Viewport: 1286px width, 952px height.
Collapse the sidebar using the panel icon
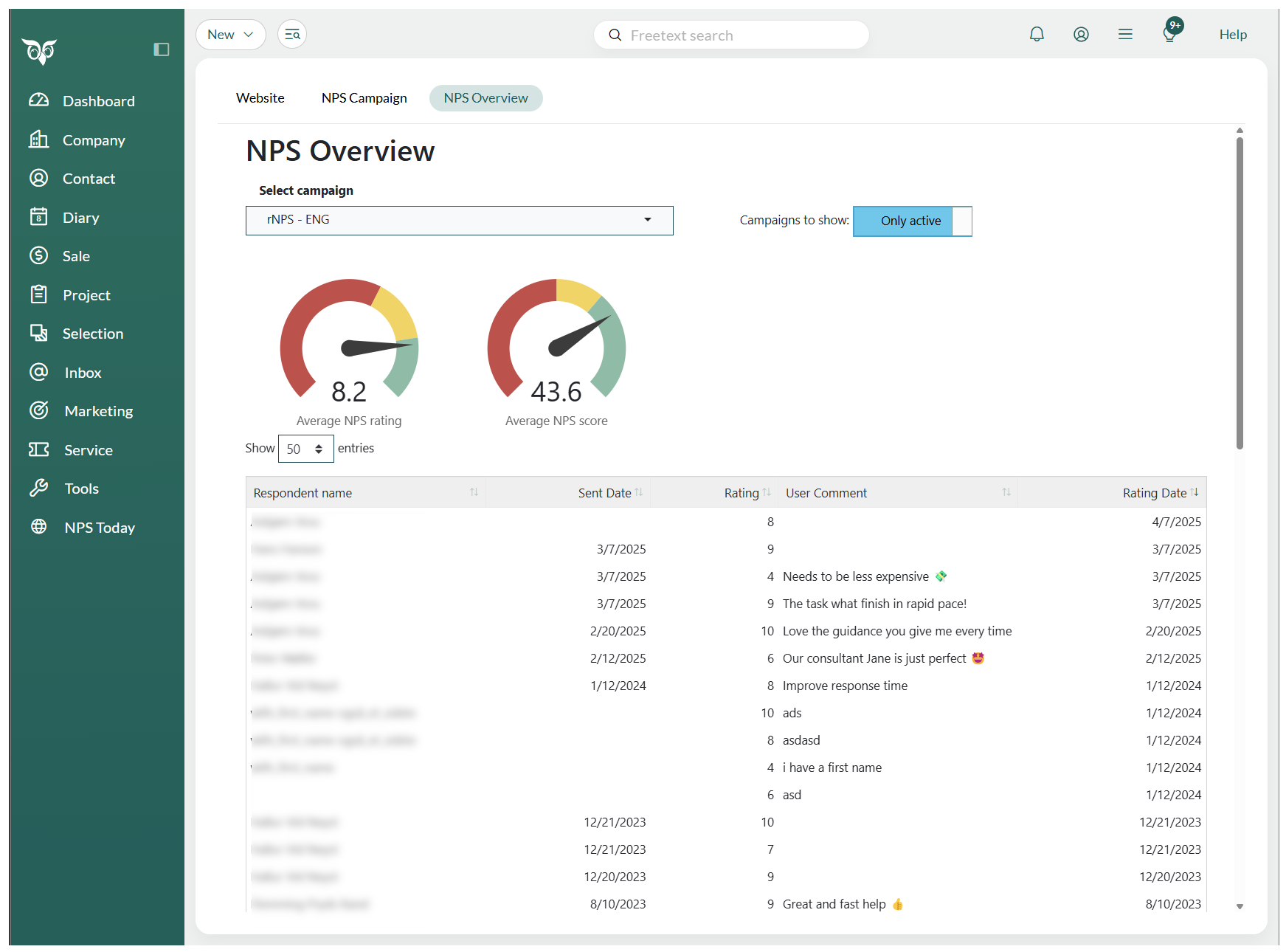click(x=162, y=49)
